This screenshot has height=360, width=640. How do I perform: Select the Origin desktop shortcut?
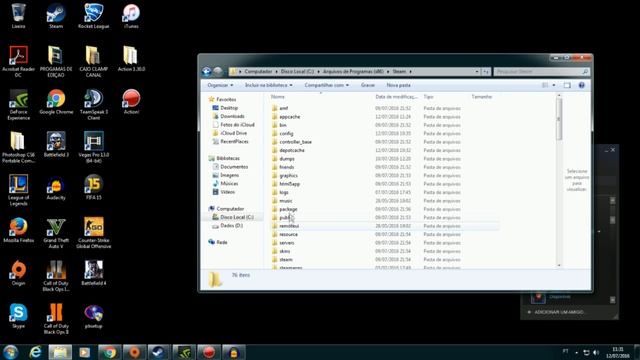tap(18, 273)
